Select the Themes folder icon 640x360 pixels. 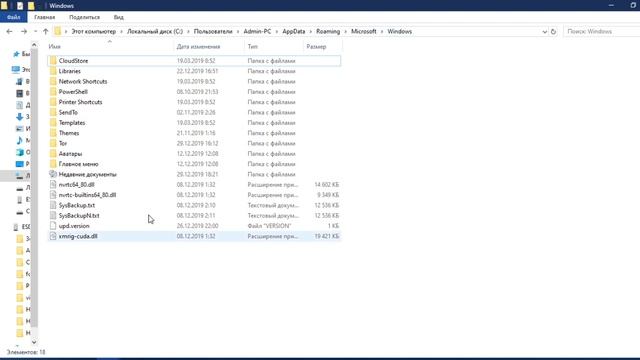(x=53, y=133)
